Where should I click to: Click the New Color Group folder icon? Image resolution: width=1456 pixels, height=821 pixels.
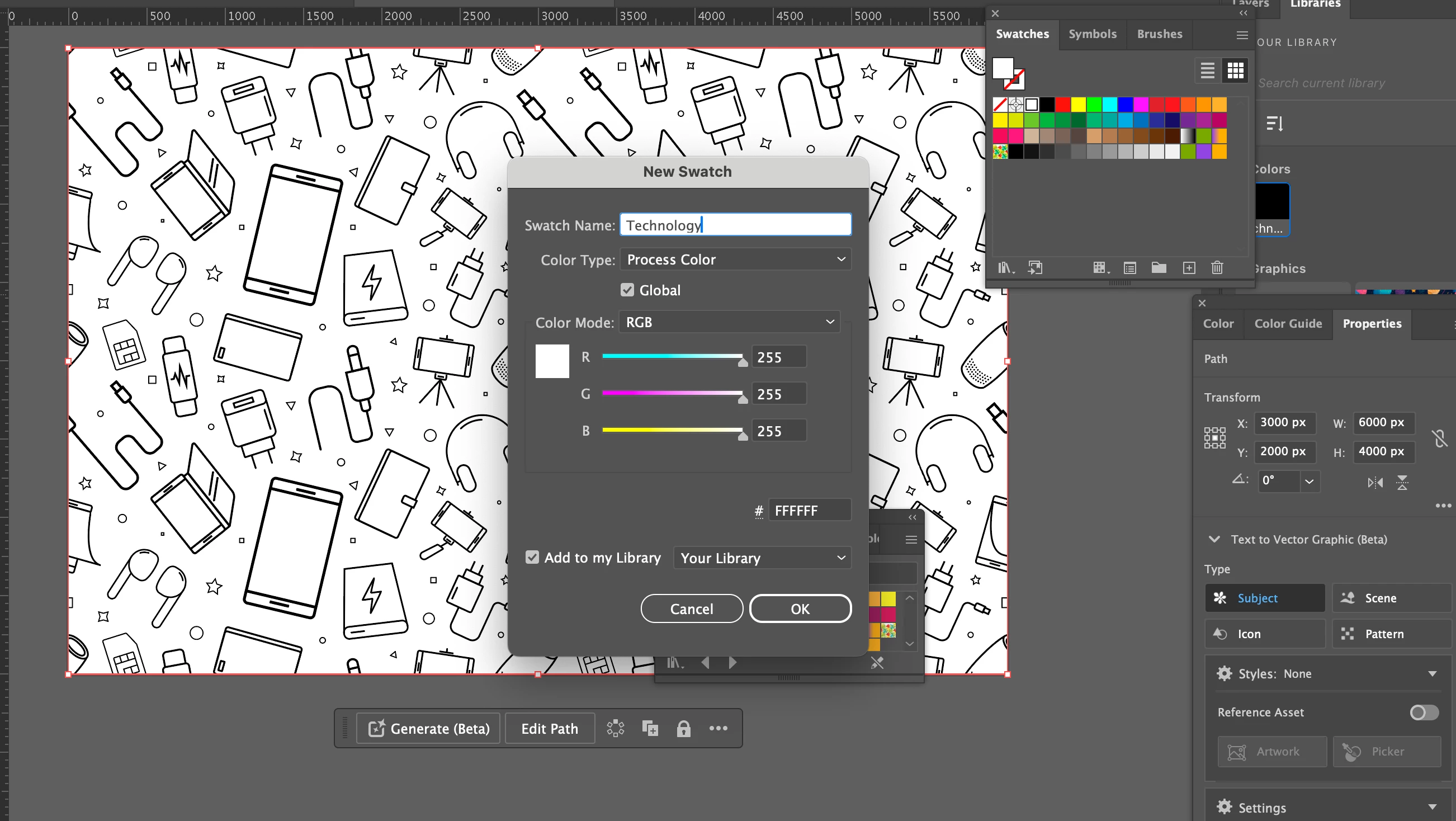pyautogui.click(x=1159, y=267)
